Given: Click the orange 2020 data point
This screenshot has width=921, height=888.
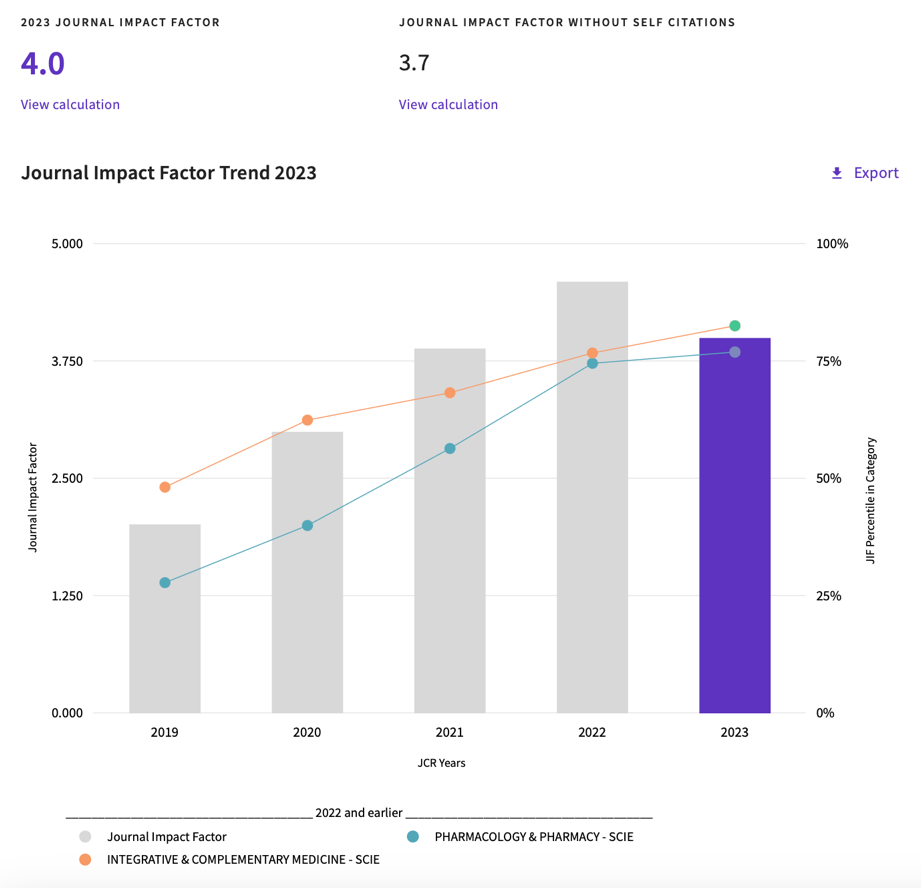Looking at the screenshot, I should click(x=307, y=420).
